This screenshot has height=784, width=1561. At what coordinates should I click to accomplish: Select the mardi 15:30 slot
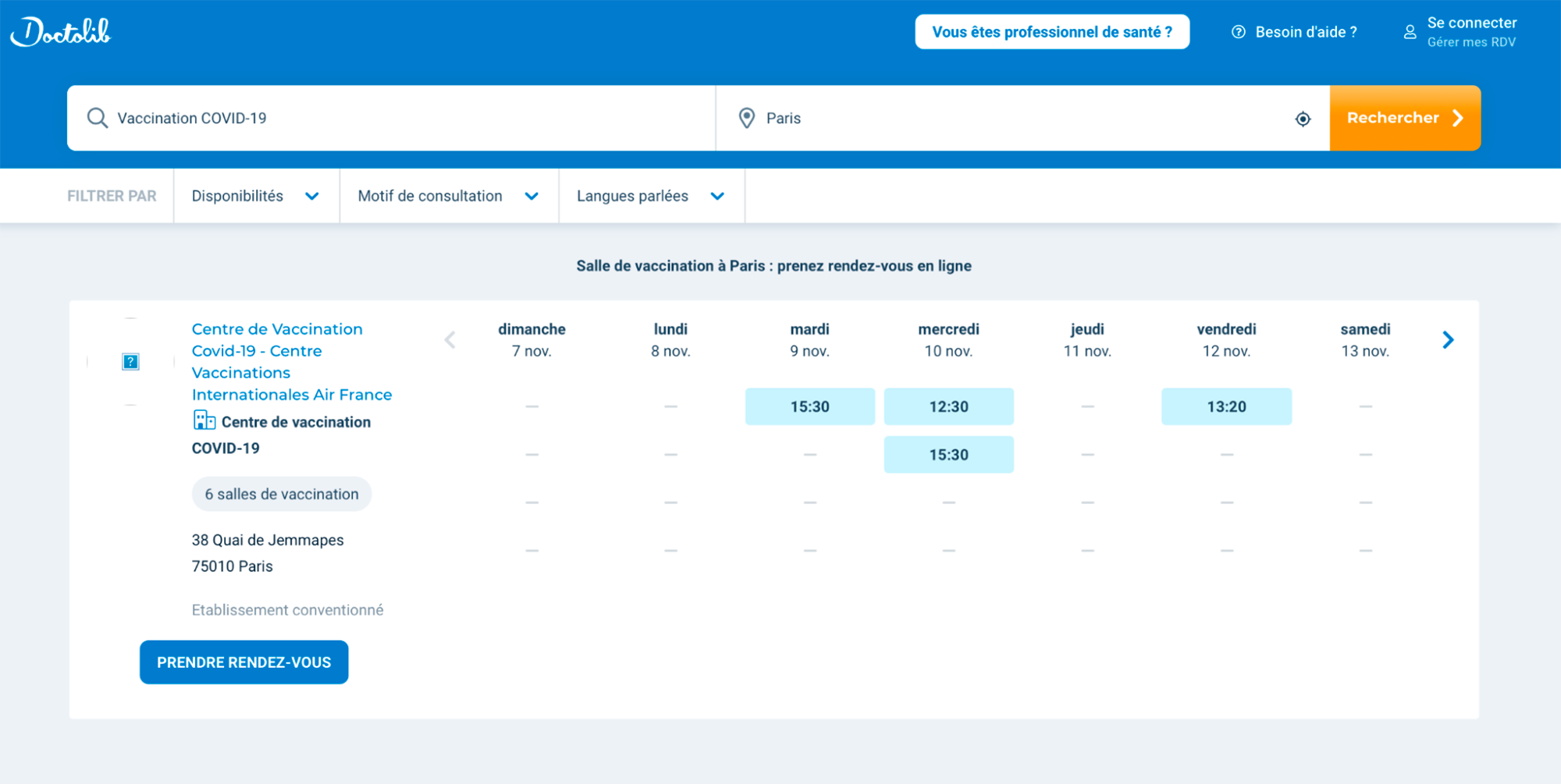pos(809,406)
